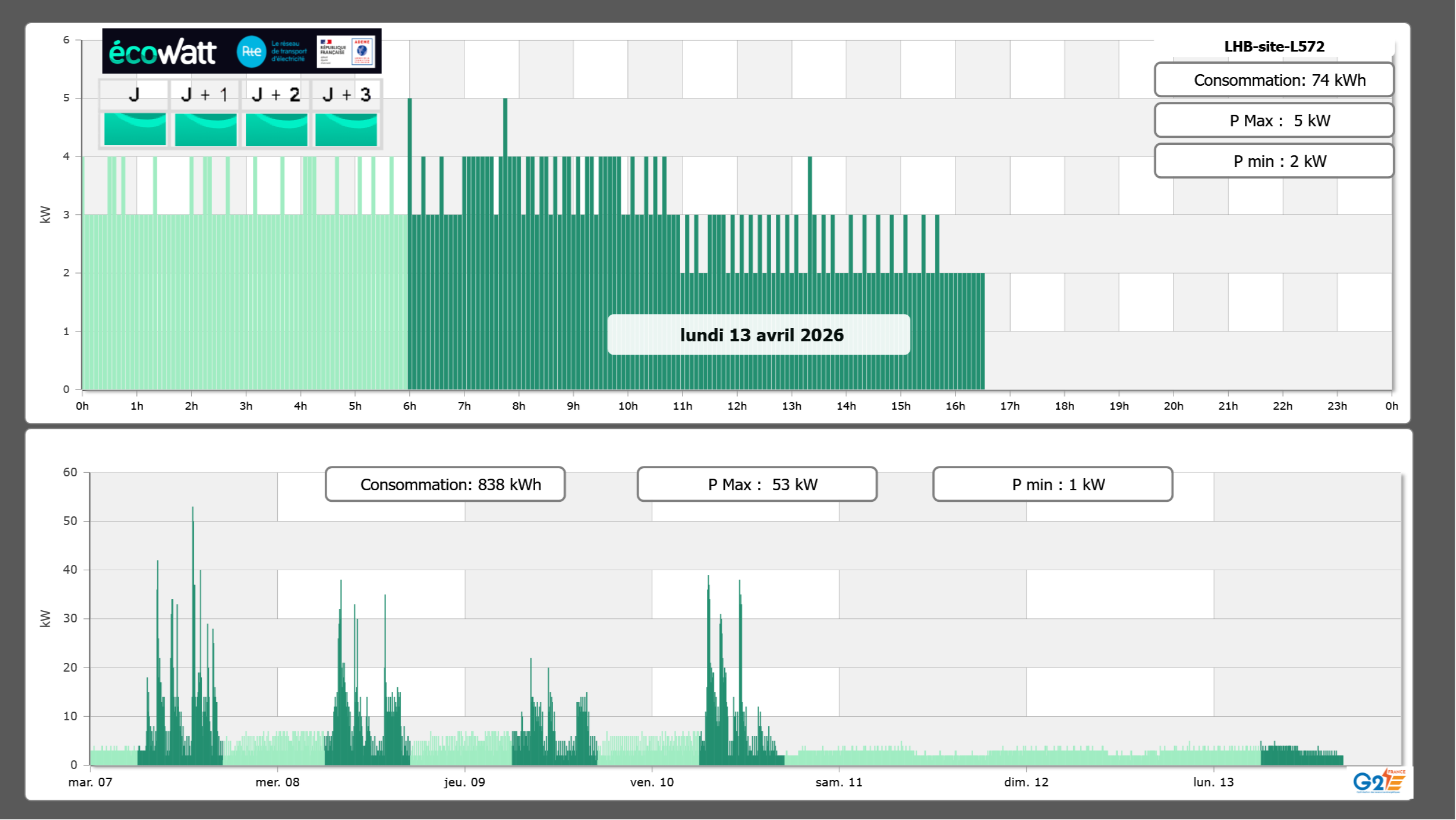Click the J + 1 header label

tap(205, 94)
